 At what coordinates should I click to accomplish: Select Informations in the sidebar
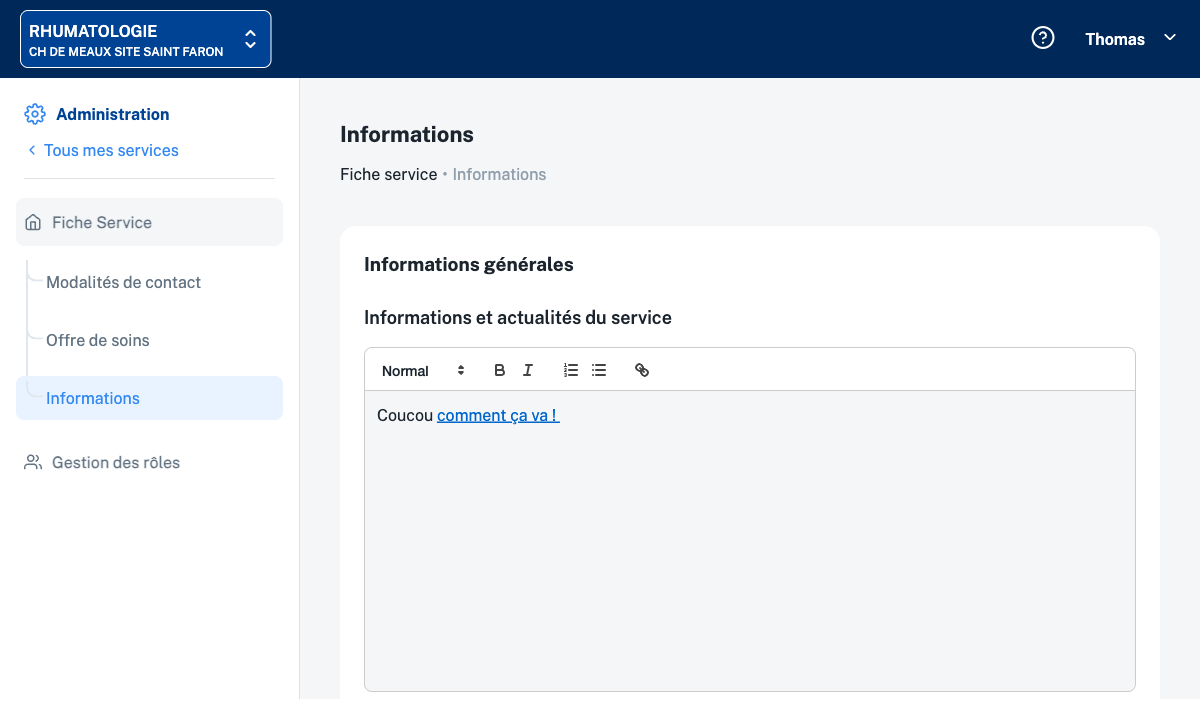93,398
